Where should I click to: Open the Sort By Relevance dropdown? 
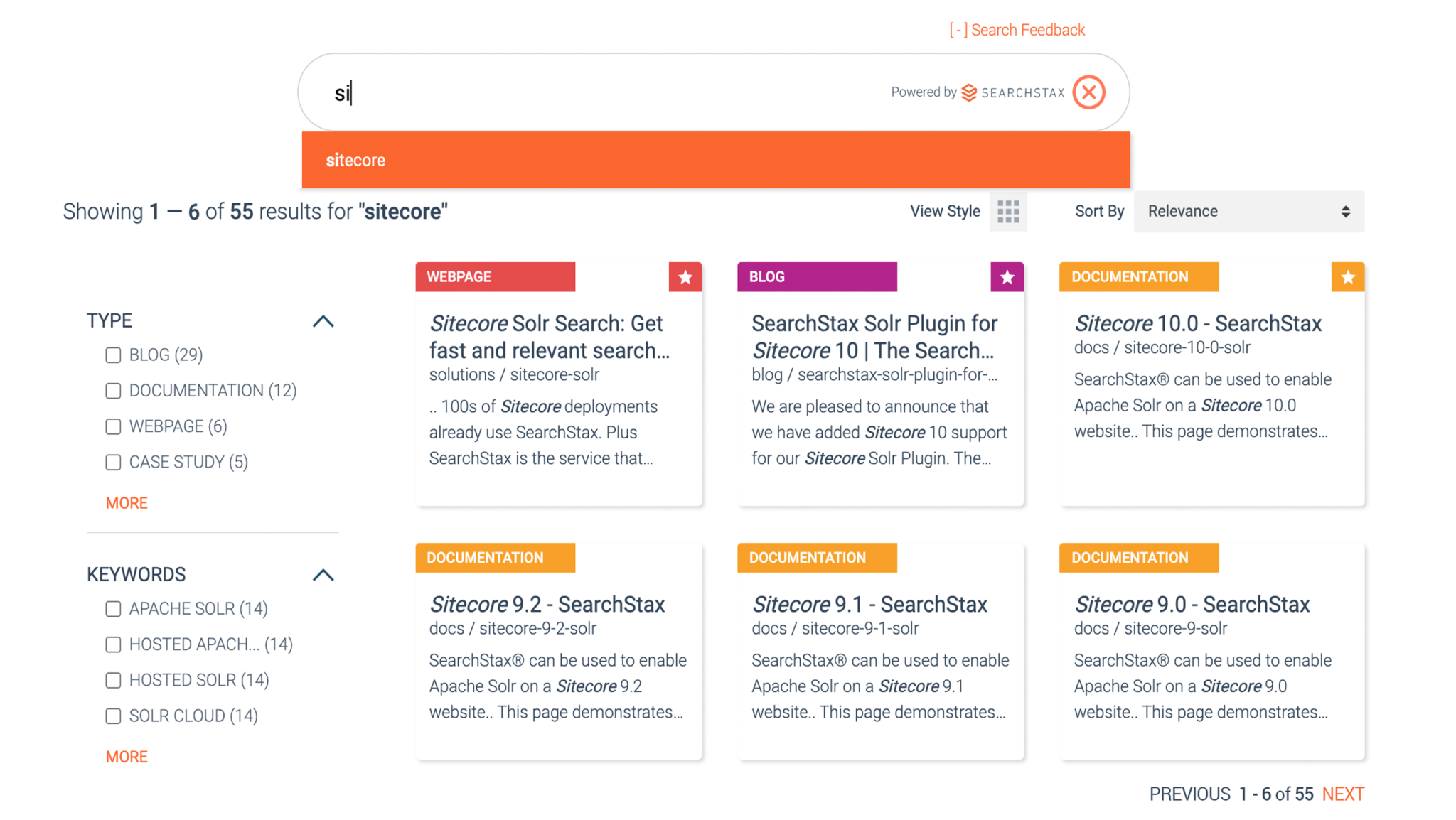1248,211
